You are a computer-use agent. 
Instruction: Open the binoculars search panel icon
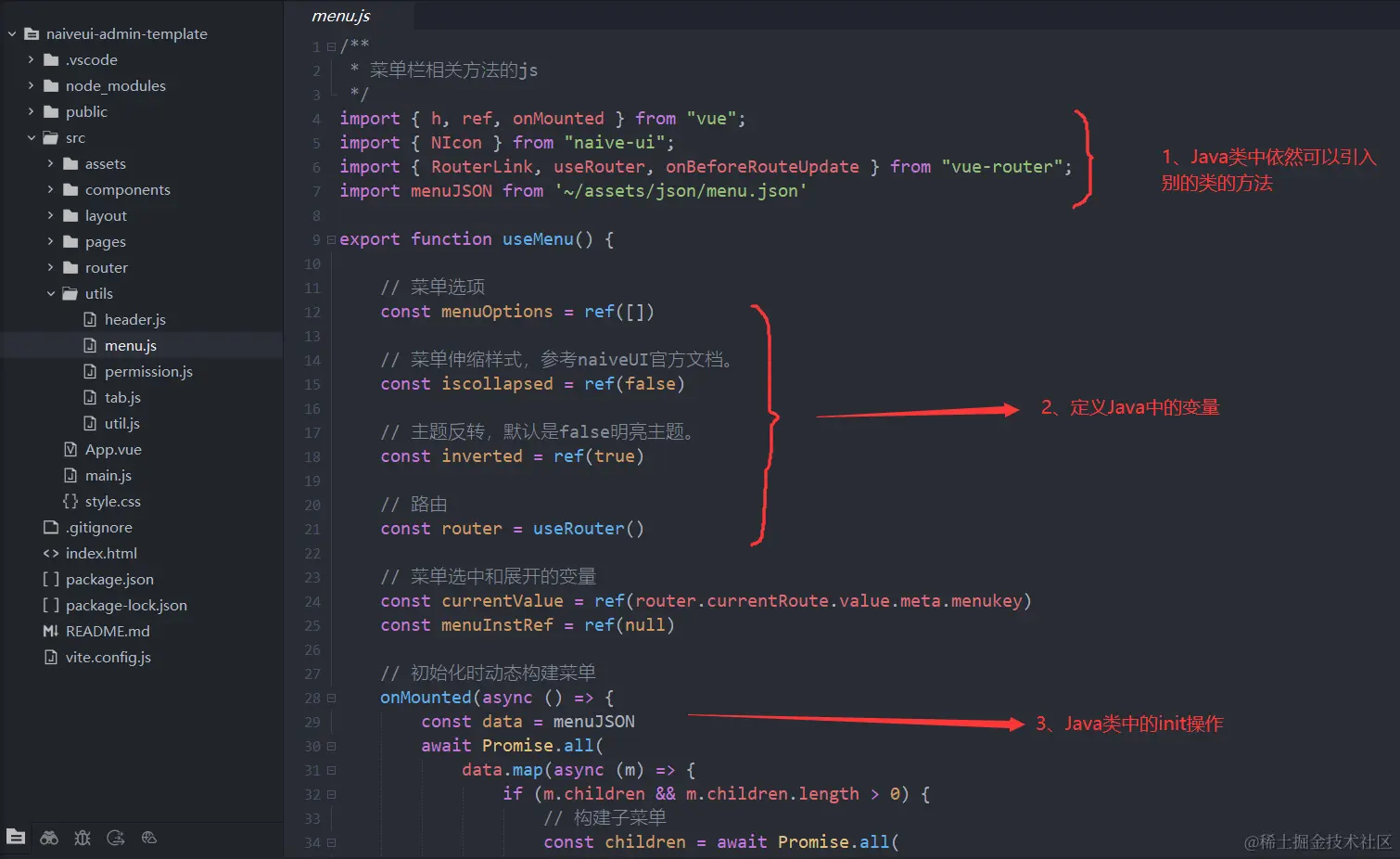coord(49,838)
